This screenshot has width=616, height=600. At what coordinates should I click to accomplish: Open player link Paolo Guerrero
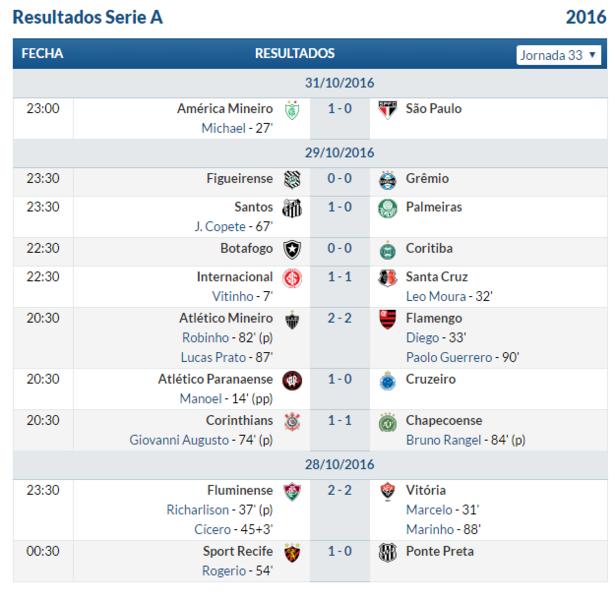point(449,357)
